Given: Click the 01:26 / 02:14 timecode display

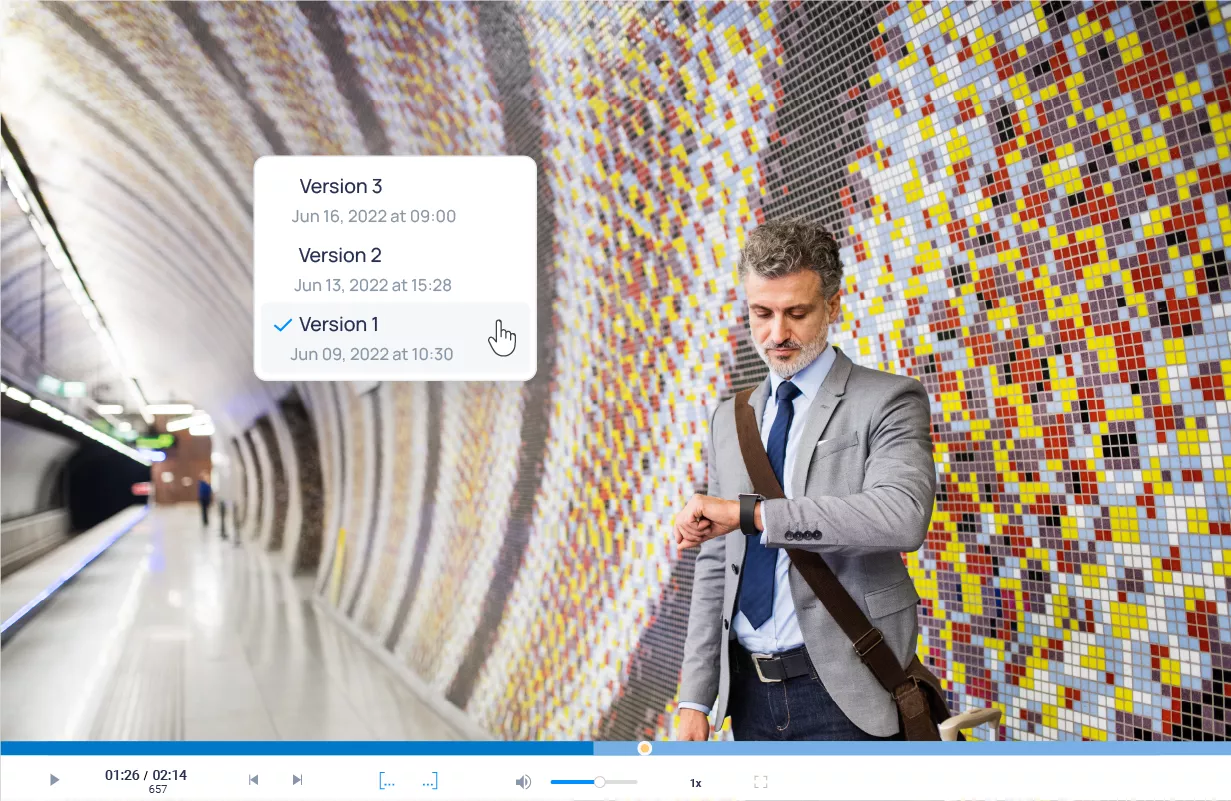Looking at the screenshot, I should pyautogui.click(x=146, y=775).
